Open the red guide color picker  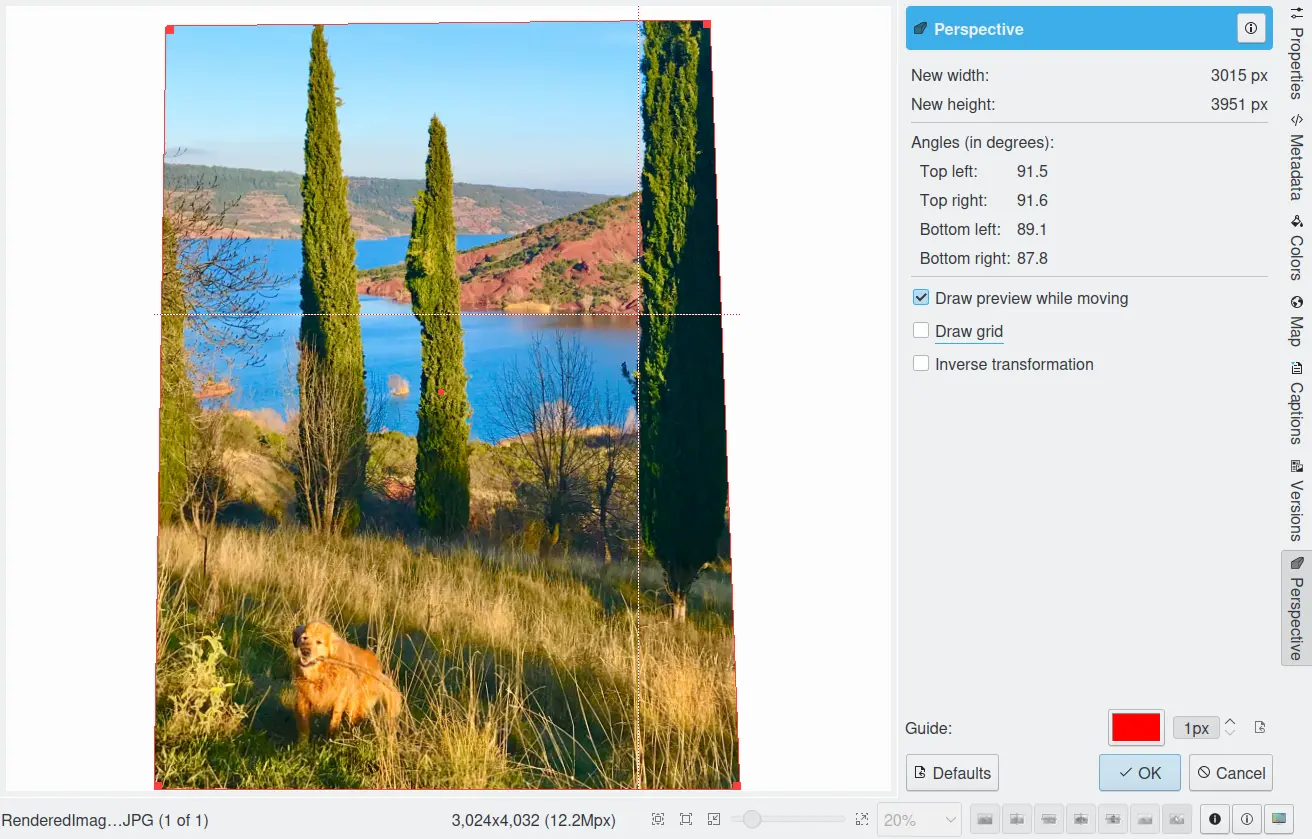tap(1136, 728)
